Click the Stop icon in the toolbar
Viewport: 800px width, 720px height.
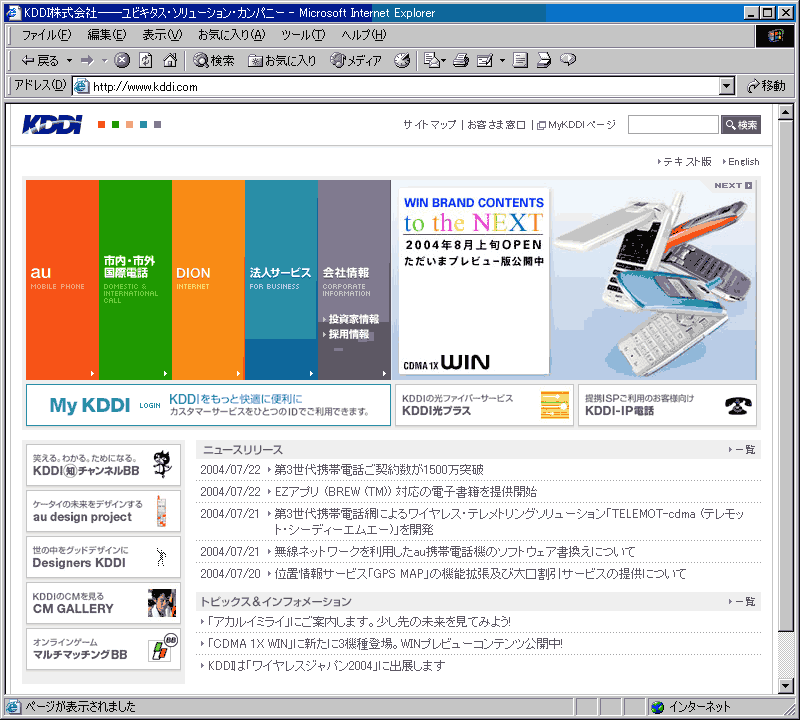[x=121, y=60]
